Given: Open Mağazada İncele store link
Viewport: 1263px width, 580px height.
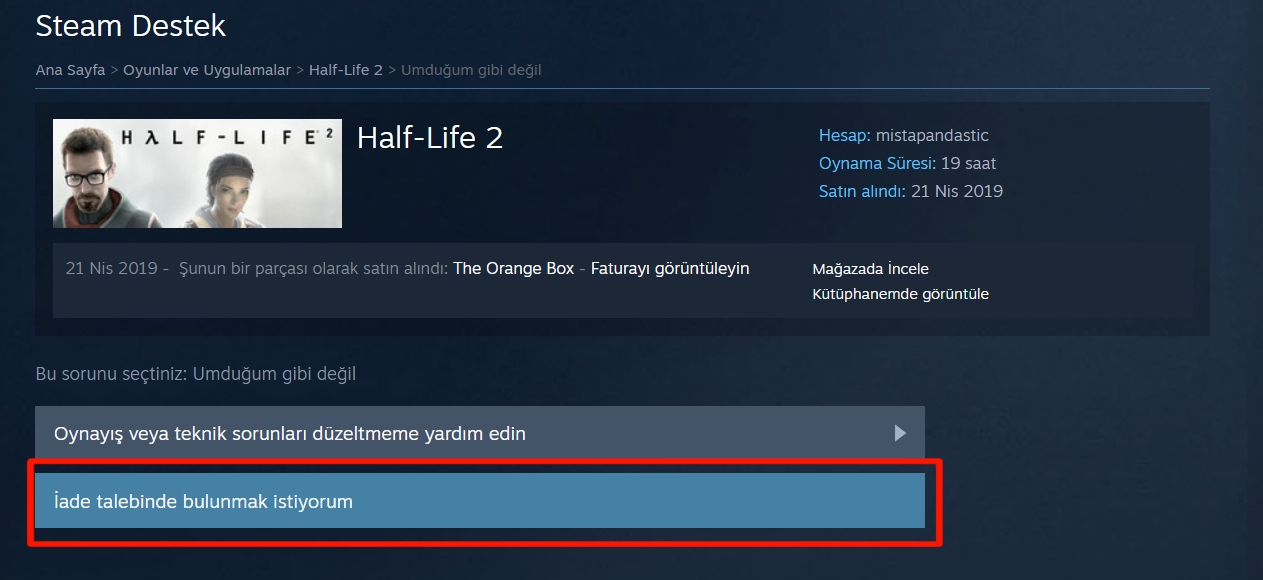Looking at the screenshot, I should (x=871, y=269).
